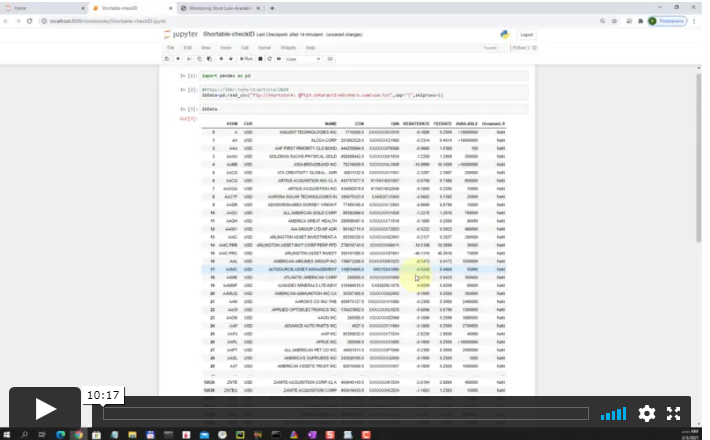Cut the selected cell with scissors icon
The image size is (710, 440).
(x=189, y=59)
